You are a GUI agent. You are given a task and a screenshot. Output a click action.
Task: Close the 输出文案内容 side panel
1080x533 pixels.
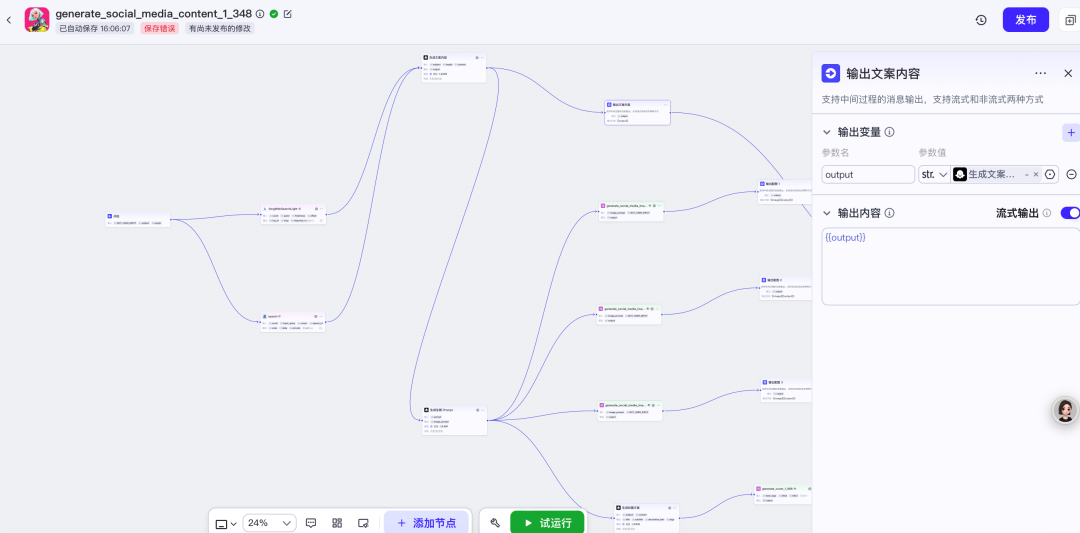(x=1068, y=73)
